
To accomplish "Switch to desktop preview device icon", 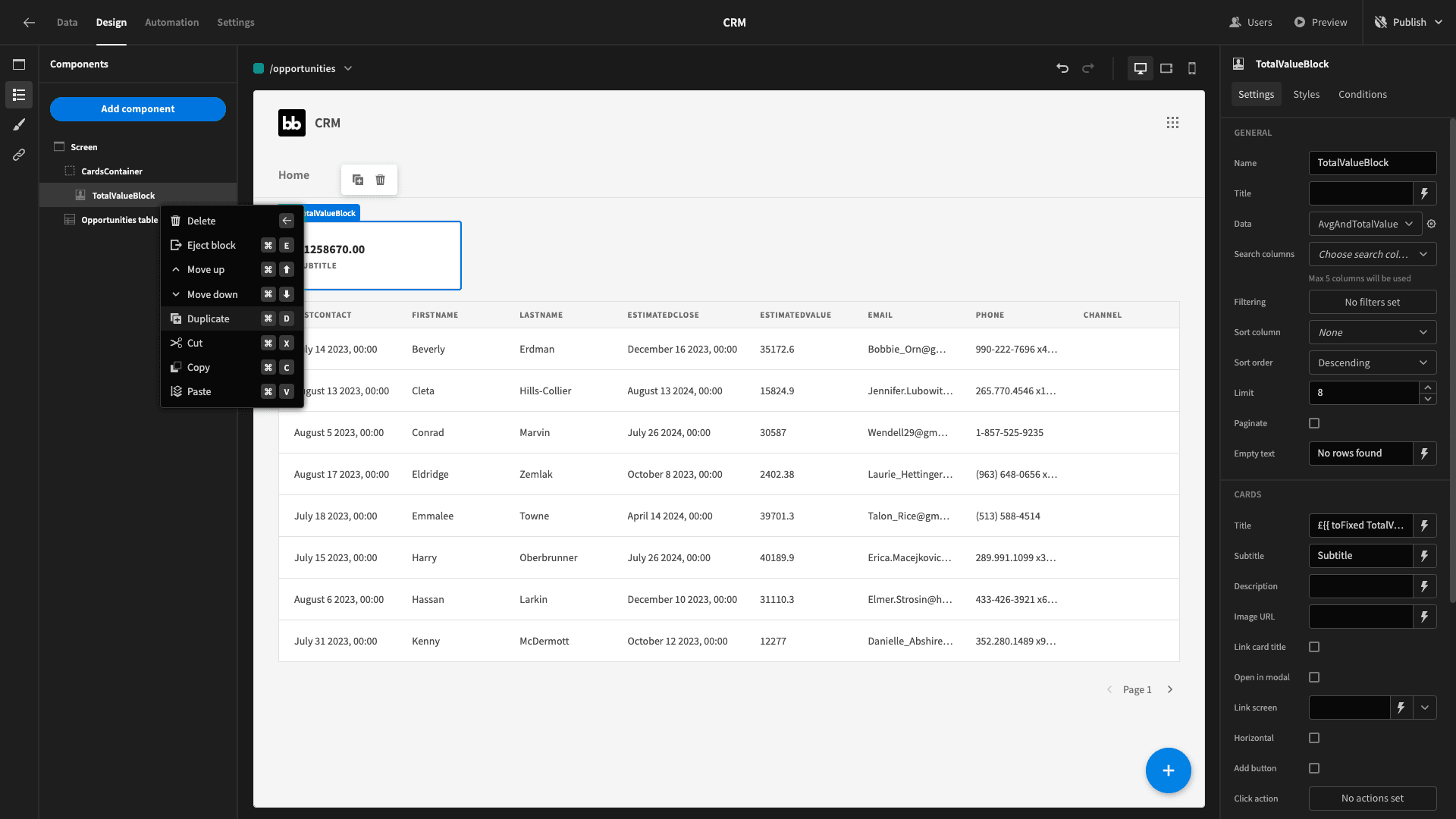I will (x=1140, y=68).
